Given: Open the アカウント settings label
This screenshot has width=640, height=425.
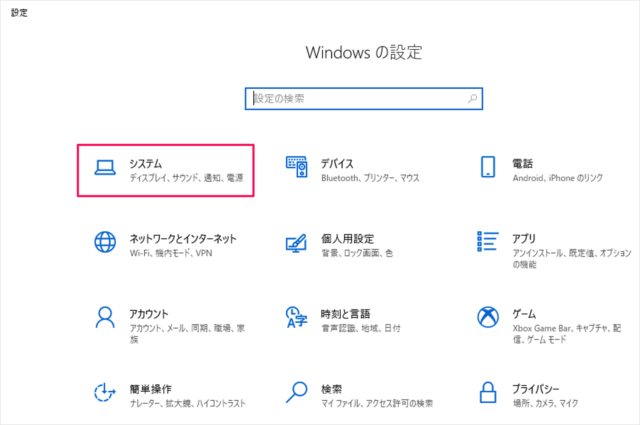Looking at the screenshot, I should pos(149,314).
